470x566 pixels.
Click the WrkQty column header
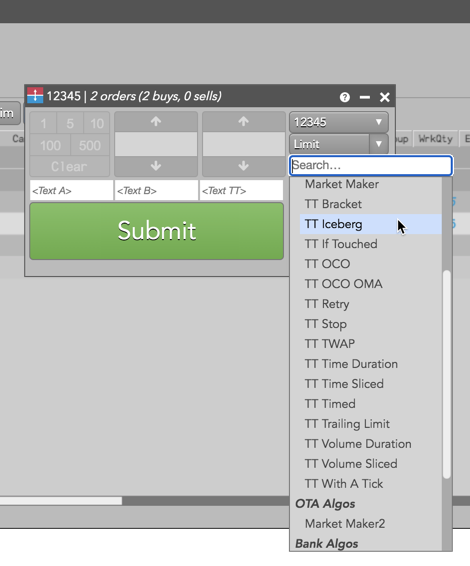[x=436, y=139]
